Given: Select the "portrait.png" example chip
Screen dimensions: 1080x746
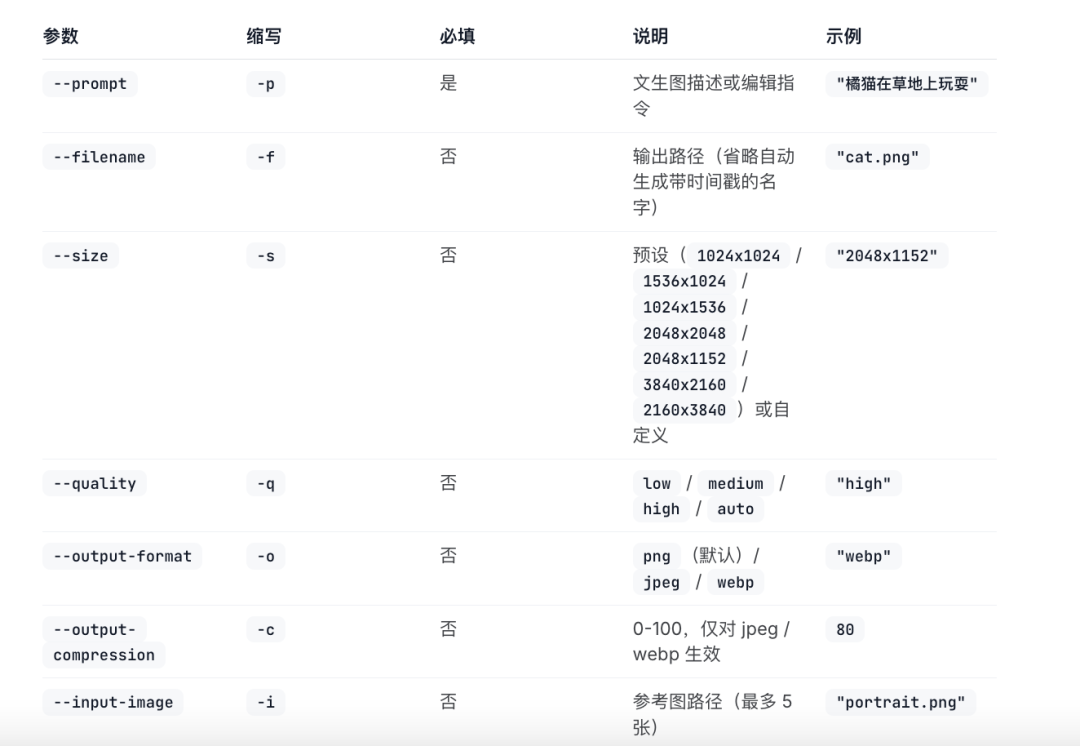Looking at the screenshot, I should 900,703.
